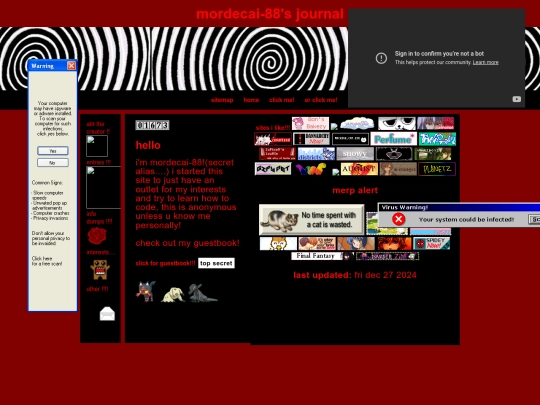Click the cat quote banner

(311, 220)
